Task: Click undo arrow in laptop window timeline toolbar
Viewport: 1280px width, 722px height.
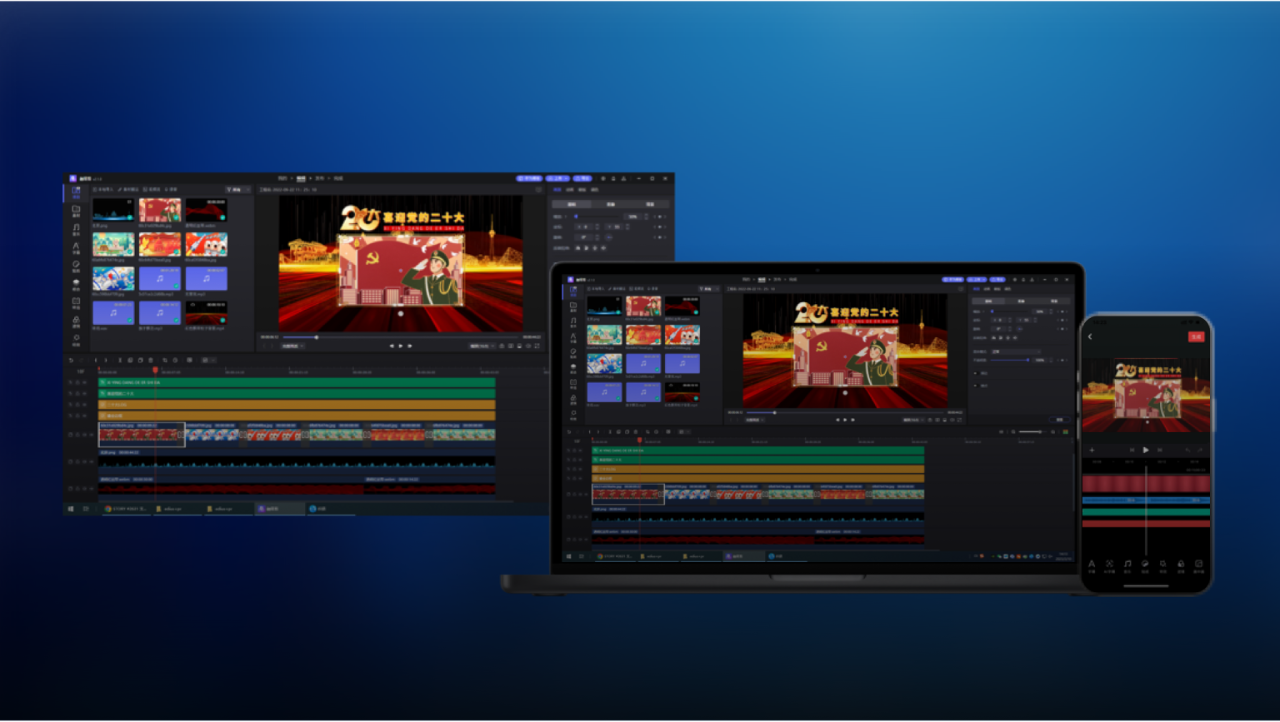Action: coord(569,432)
